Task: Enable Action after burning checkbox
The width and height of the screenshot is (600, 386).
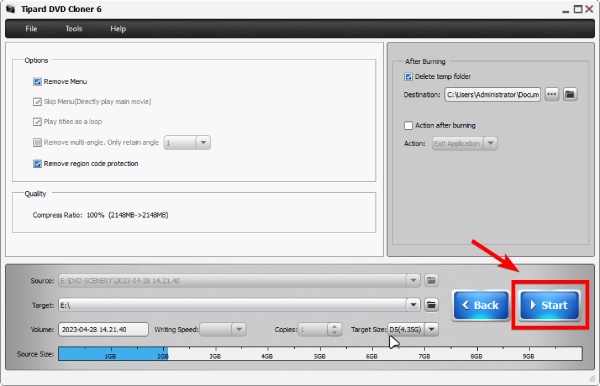Action: [x=408, y=125]
